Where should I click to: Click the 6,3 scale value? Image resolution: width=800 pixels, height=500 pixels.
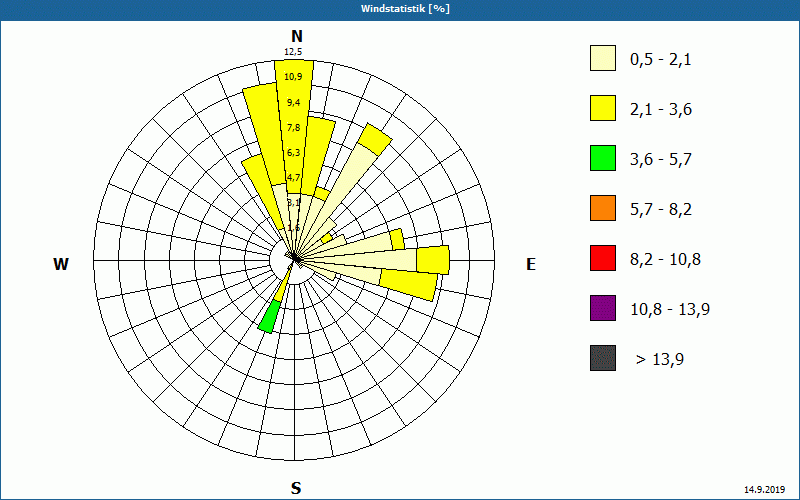tap(293, 153)
